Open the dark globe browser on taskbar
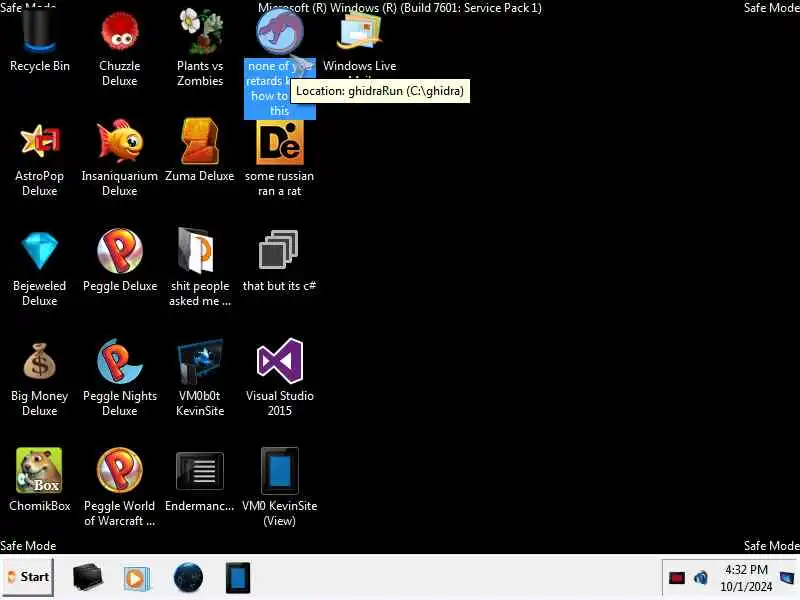 188,578
